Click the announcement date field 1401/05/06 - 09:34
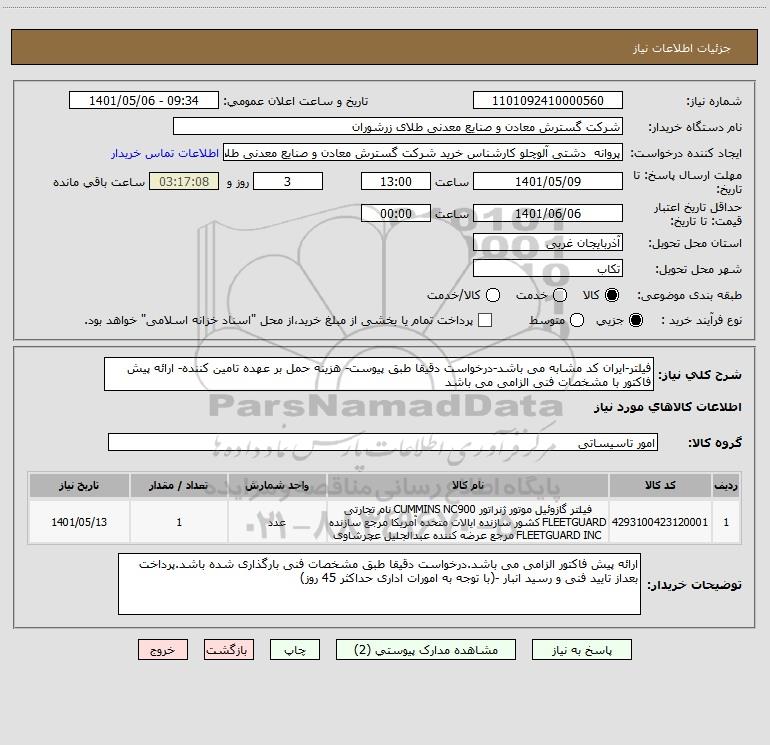 pos(144,101)
